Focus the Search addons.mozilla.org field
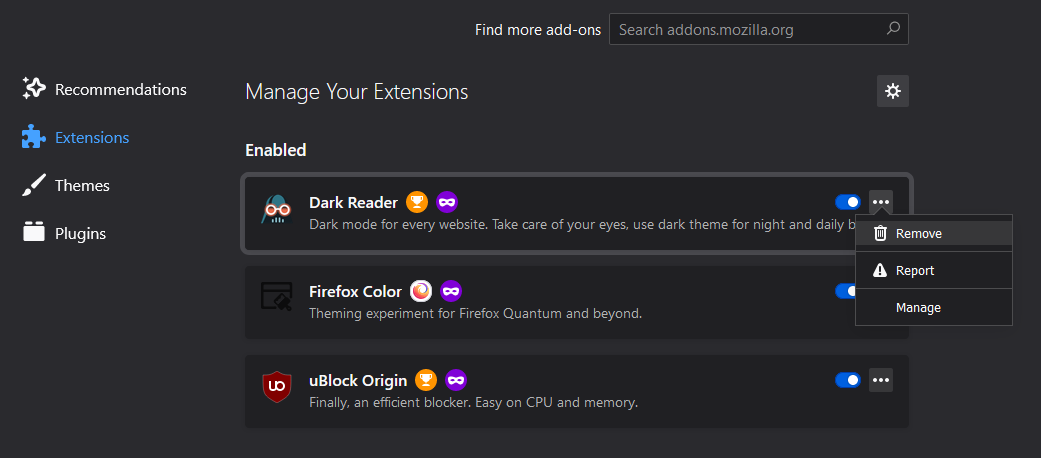Image resolution: width=1041 pixels, height=458 pixels. point(745,29)
